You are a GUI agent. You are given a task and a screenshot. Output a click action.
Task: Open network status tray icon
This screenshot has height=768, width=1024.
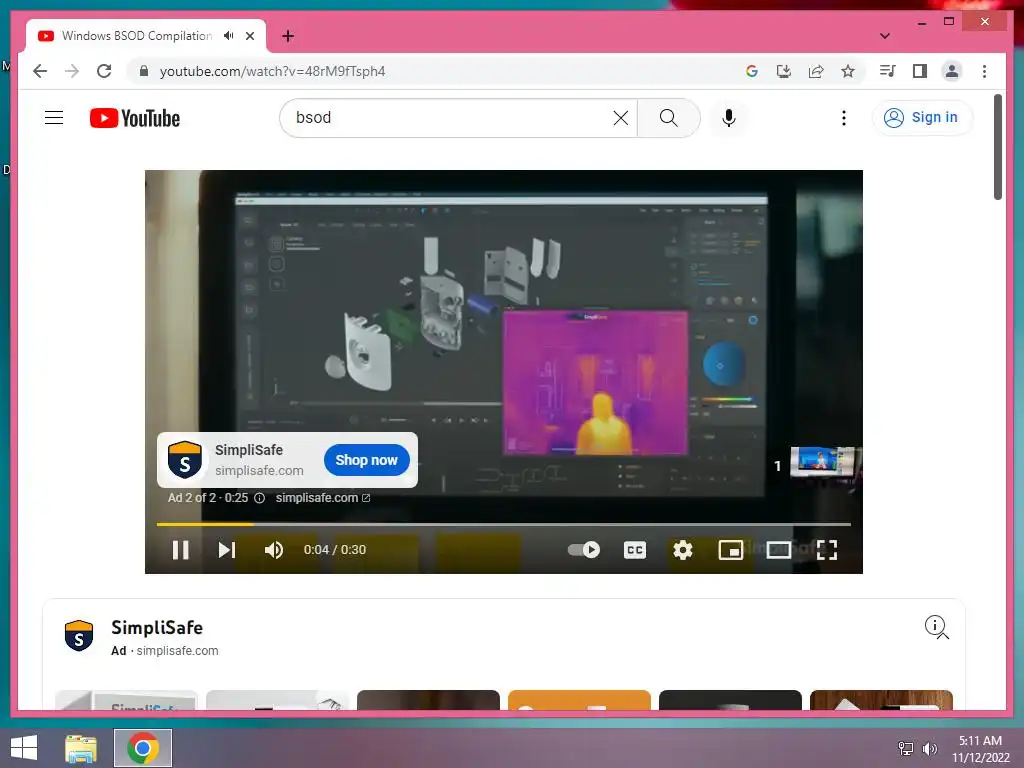point(906,748)
